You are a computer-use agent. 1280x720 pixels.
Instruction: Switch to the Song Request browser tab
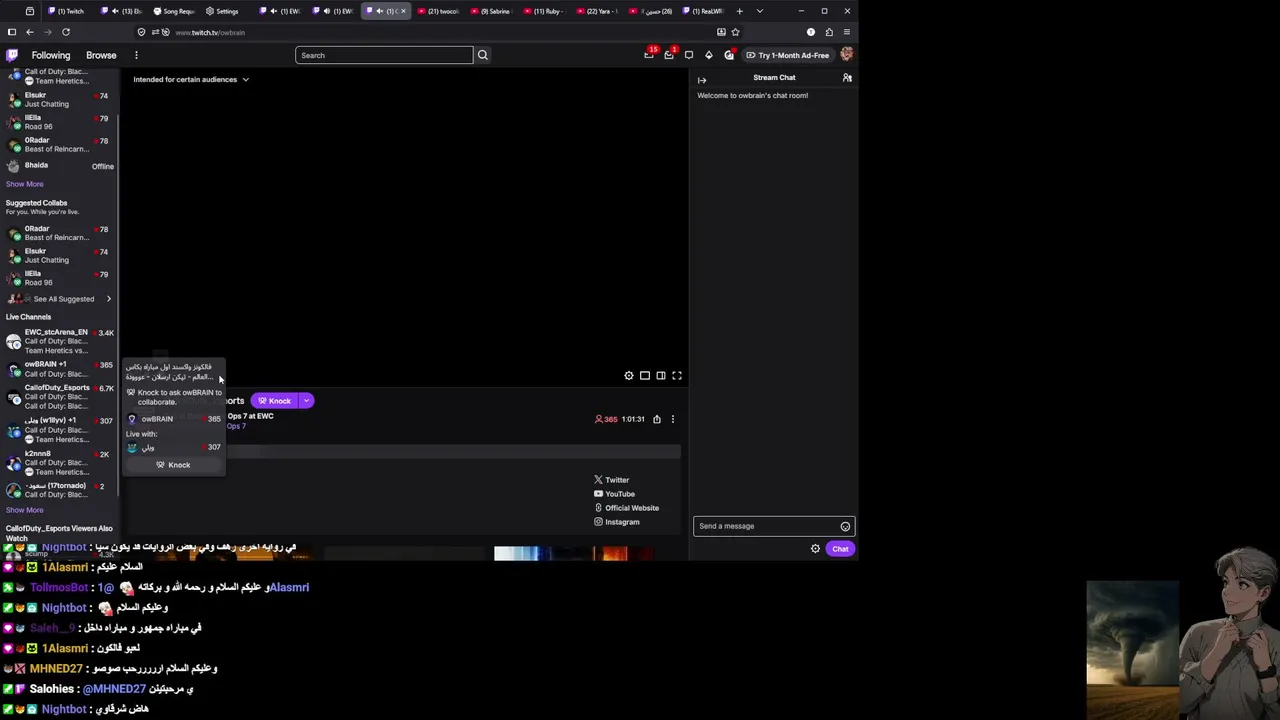[173, 11]
